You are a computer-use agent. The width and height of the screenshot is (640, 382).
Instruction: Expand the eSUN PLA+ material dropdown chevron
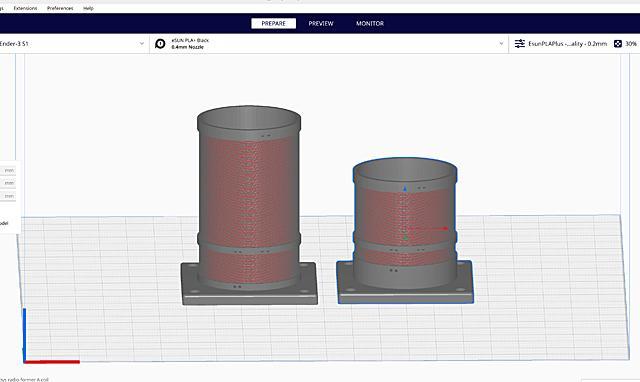[x=501, y=44]
